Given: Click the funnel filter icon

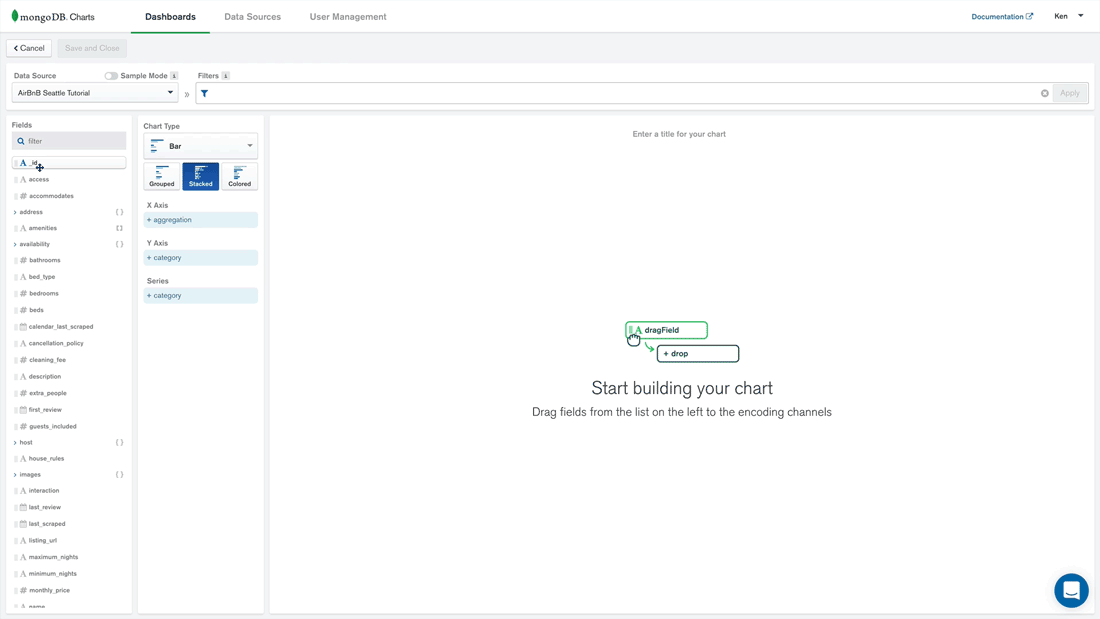Looking at the screenshot, I should [204, 93].
